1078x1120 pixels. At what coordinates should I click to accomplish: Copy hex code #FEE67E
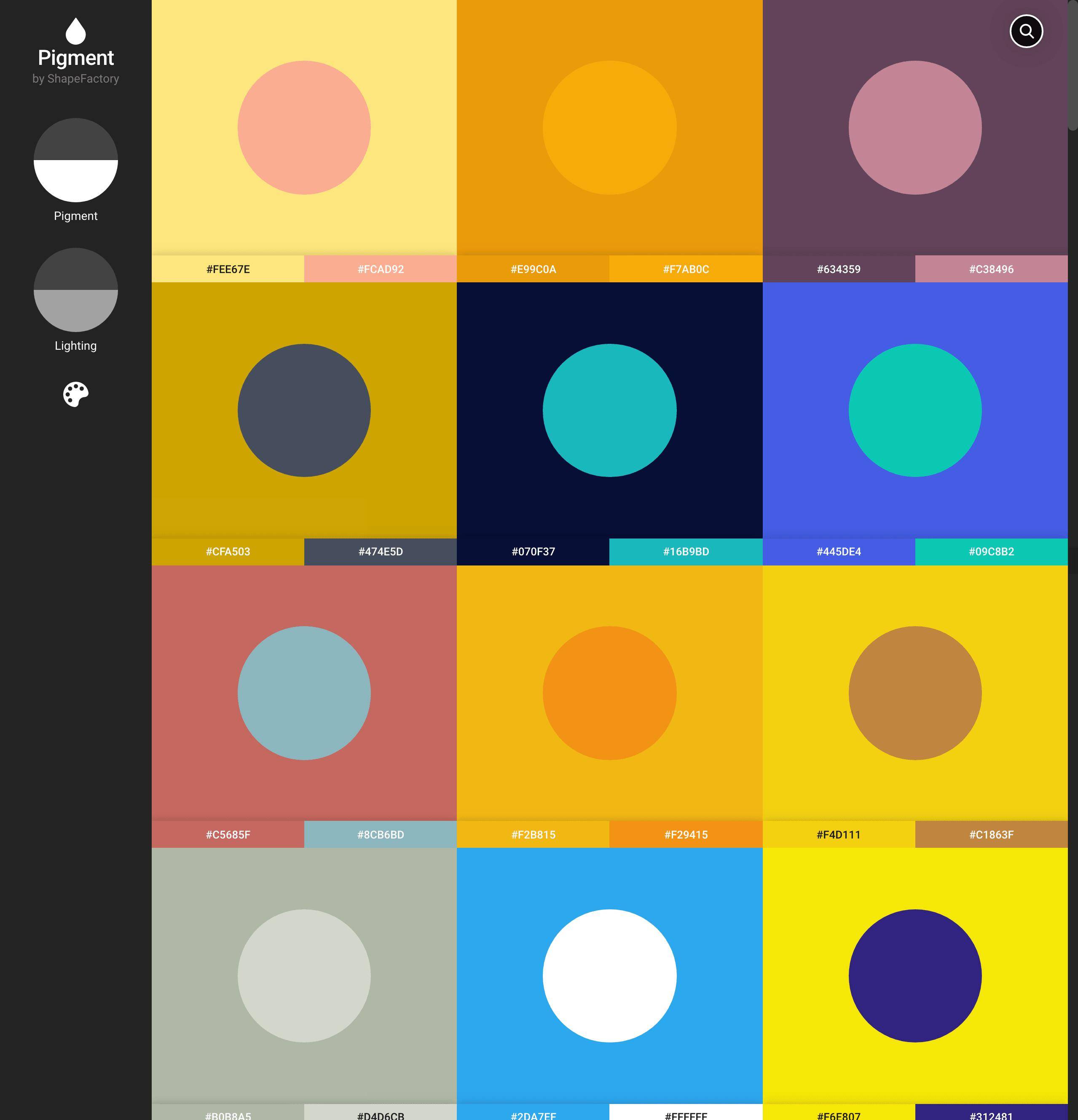coord(228,269)
